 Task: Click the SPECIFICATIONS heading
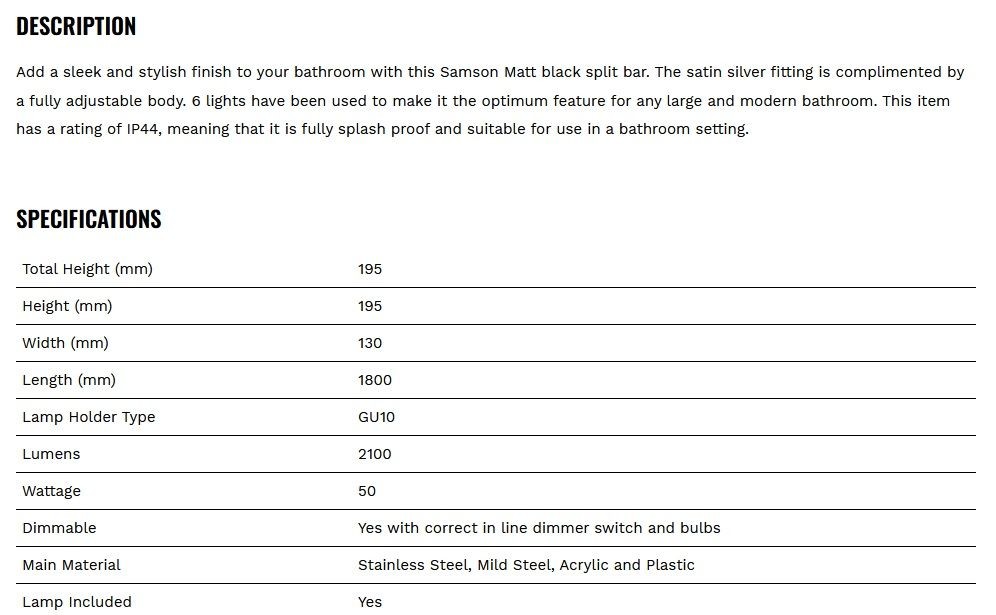(x=88, y=219)
